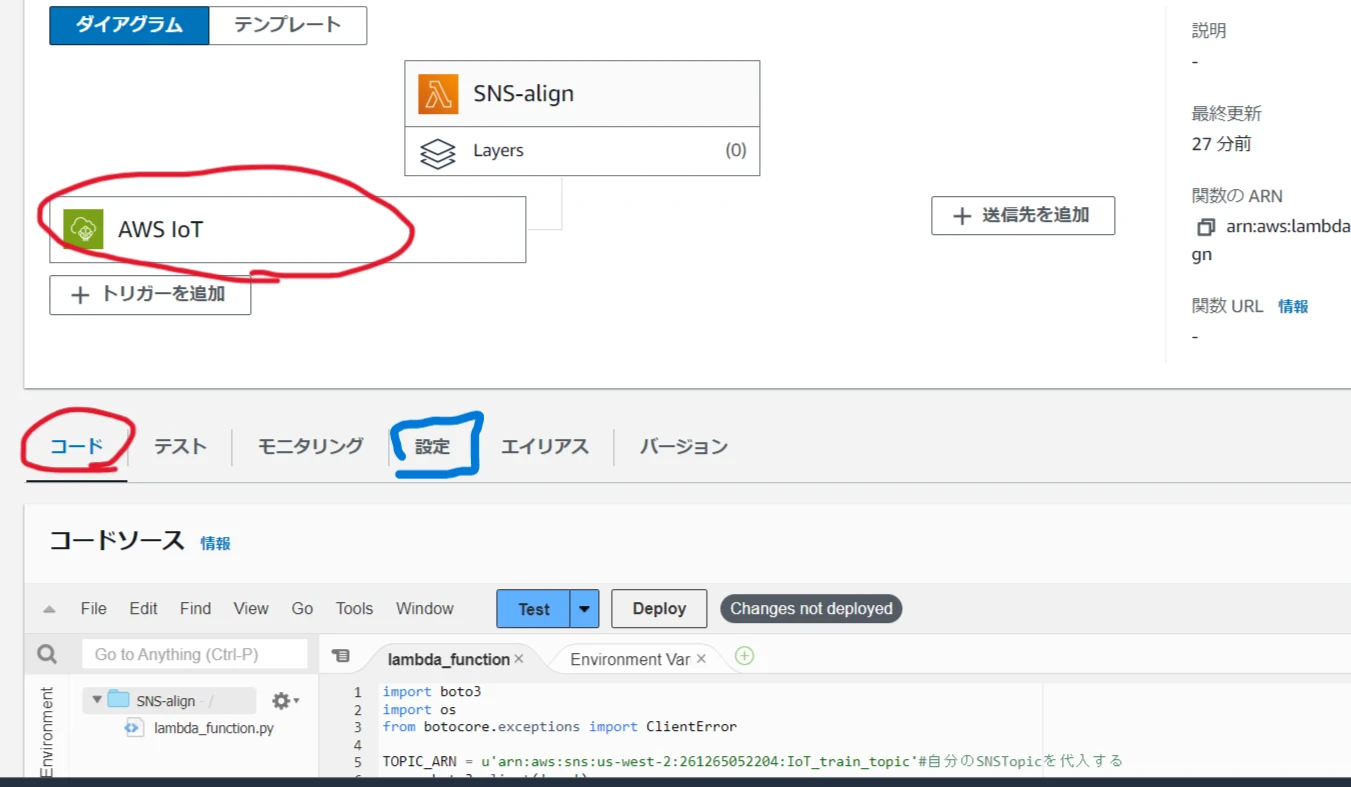Image resolution: width=1351 pixels, height=787 pixels.
Task: Open the Test button dropdown arrow
Action: click(584, 609)
